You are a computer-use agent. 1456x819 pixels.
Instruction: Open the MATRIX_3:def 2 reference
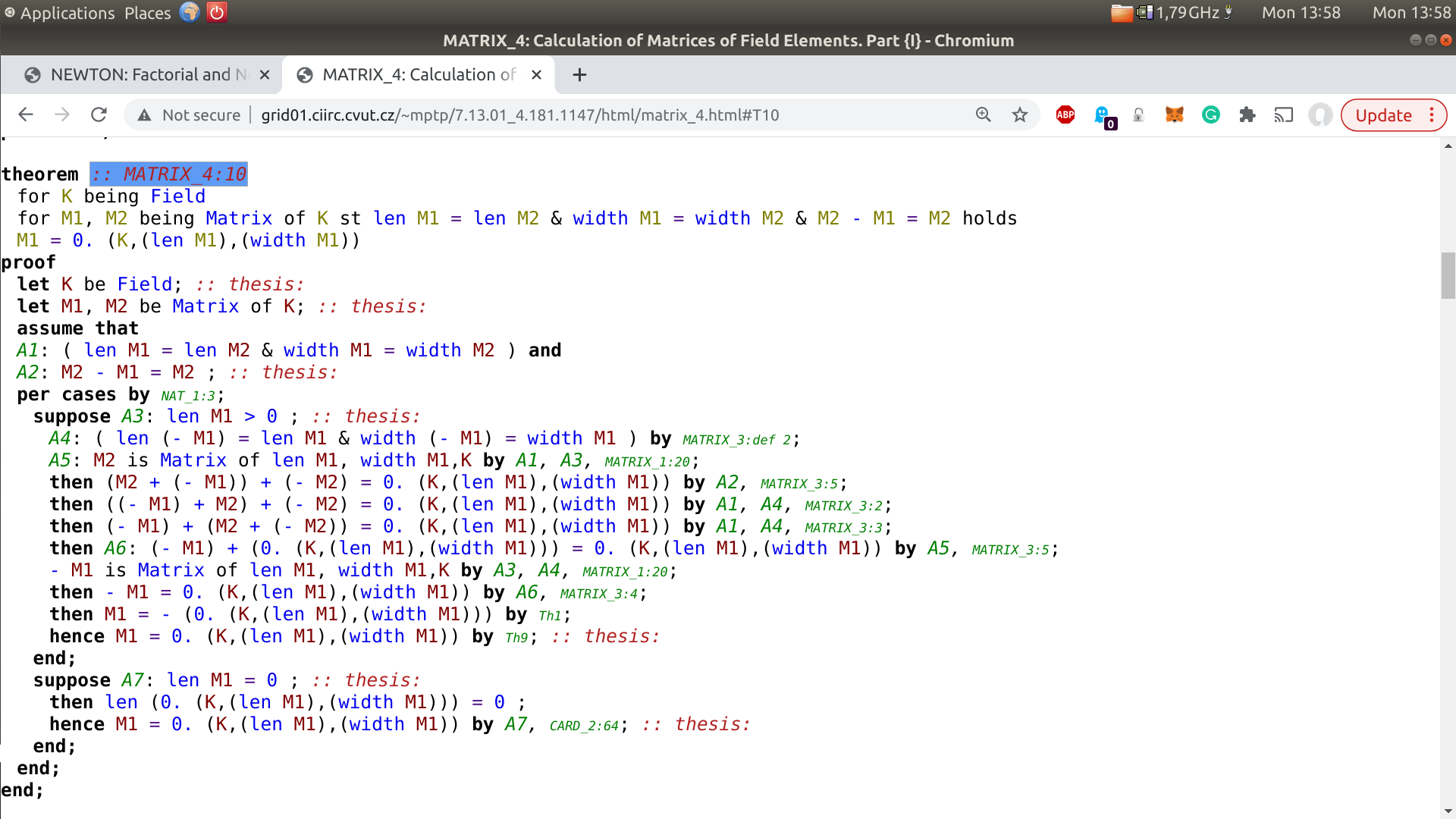click(x=737, y=440)
